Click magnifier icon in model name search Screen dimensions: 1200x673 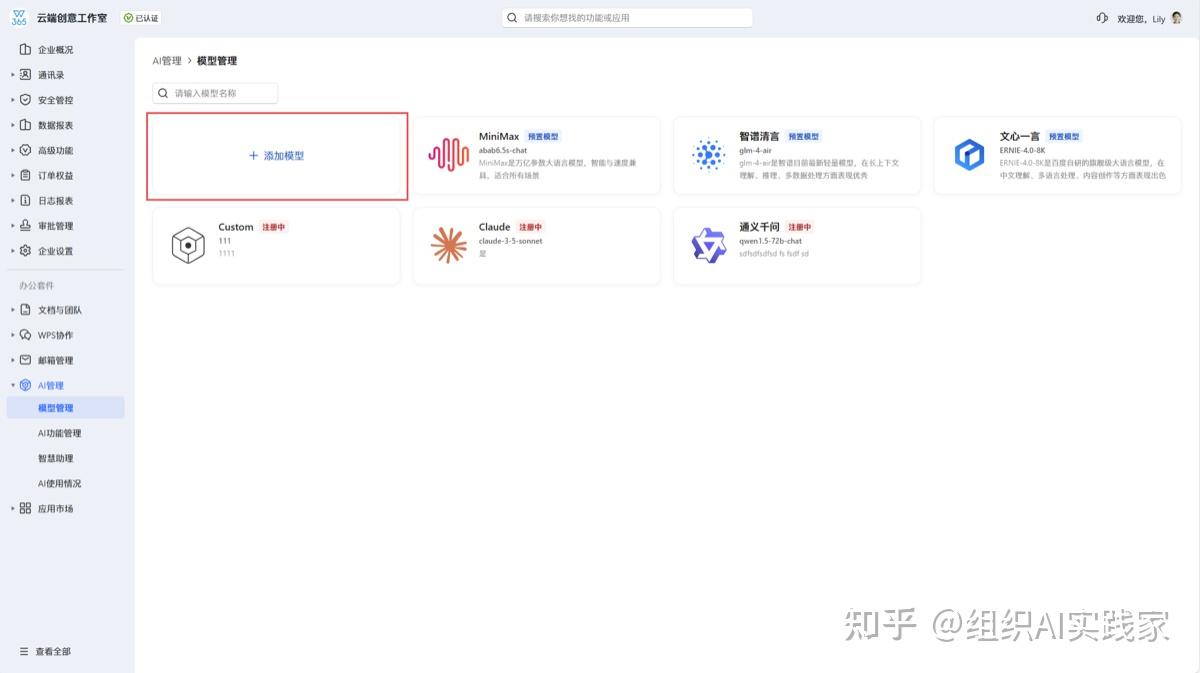164,93
